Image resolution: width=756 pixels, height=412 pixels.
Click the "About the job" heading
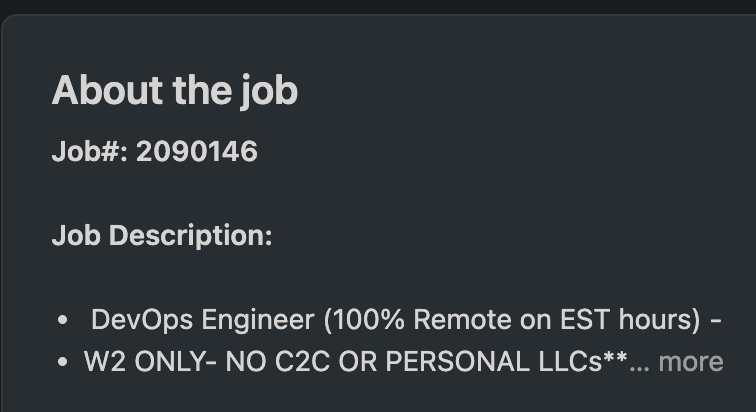tap(174, 91)
